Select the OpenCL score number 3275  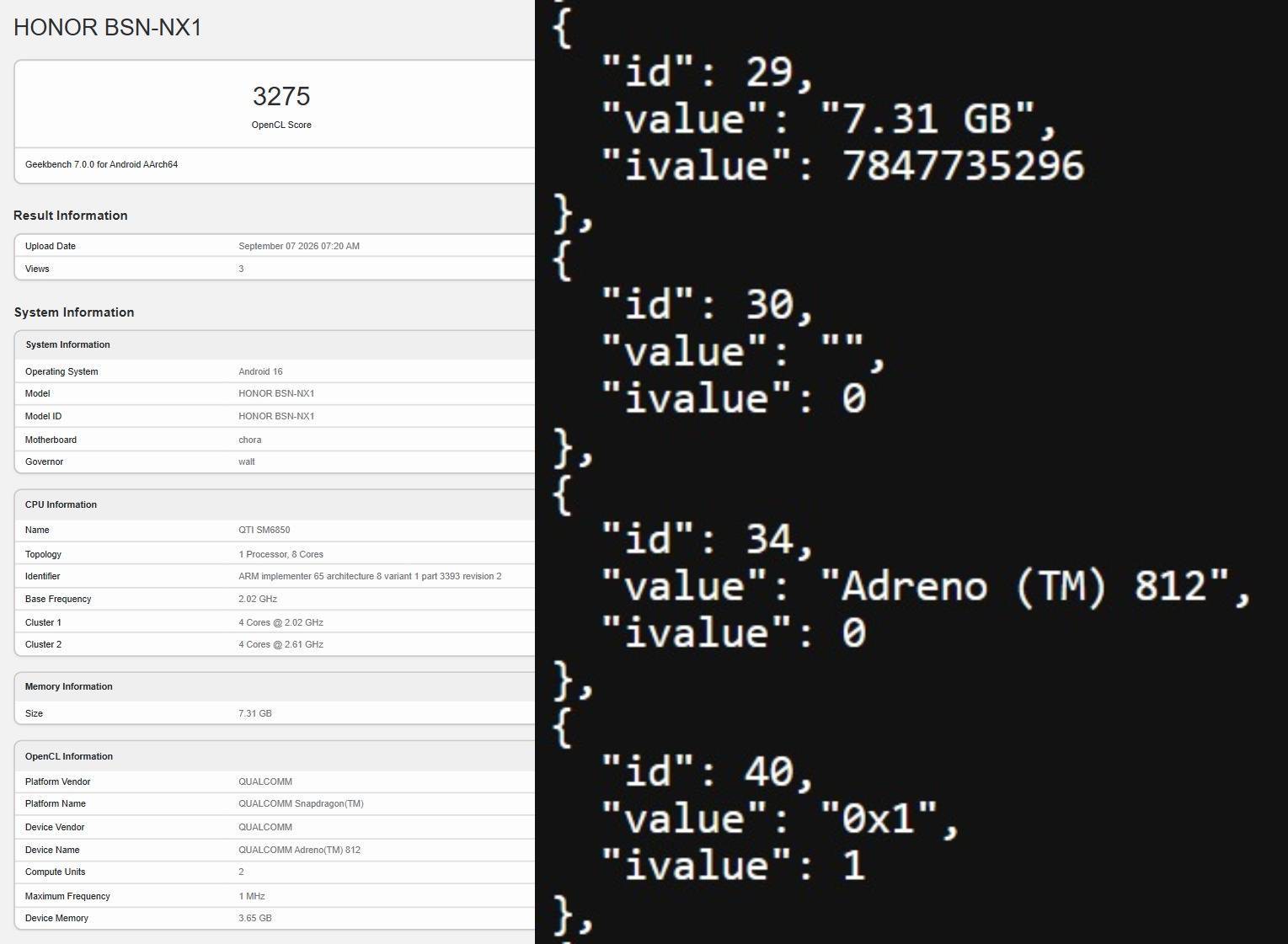[281, 96]
